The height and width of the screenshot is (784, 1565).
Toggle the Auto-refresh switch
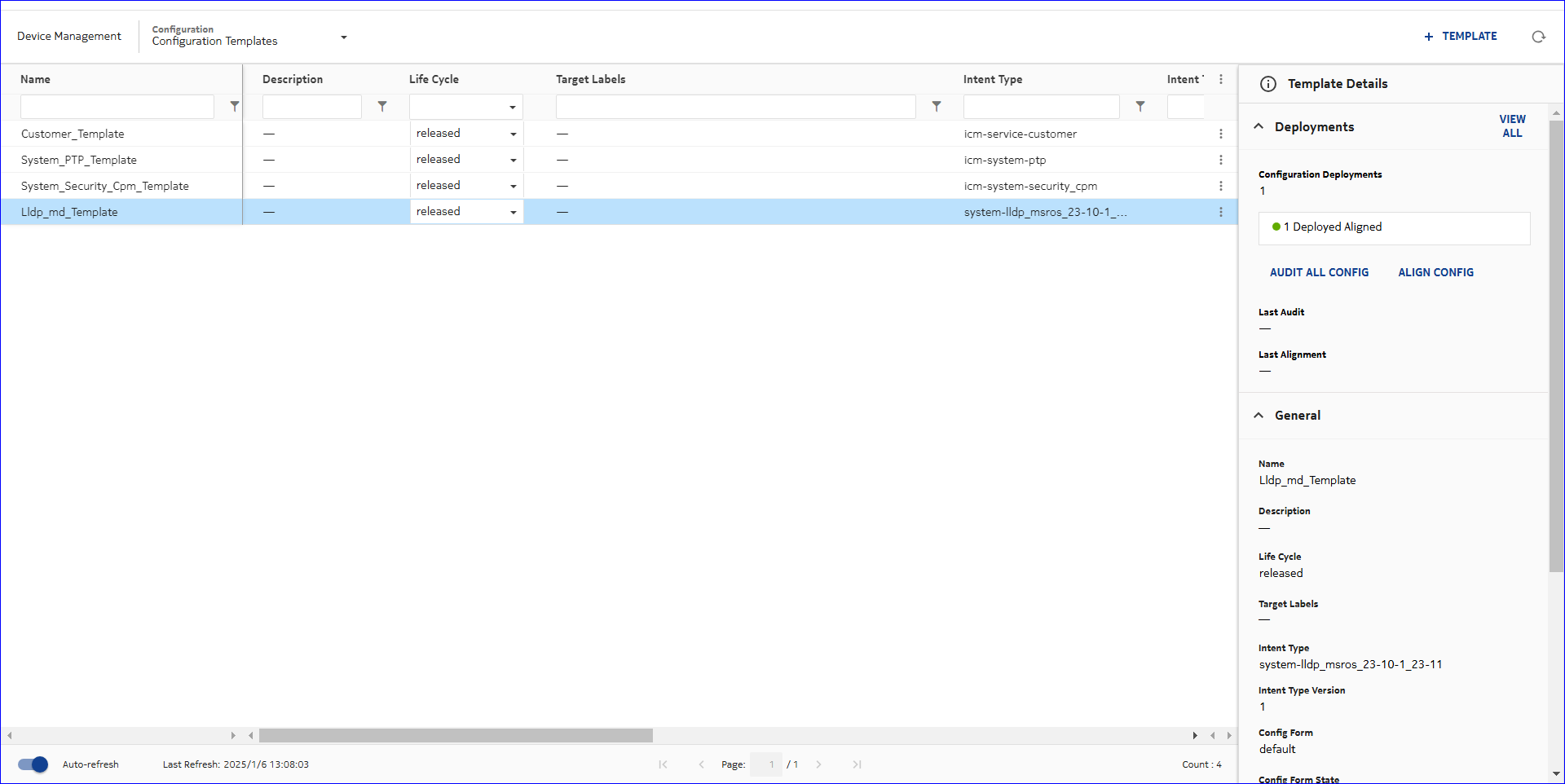point(33,764)
